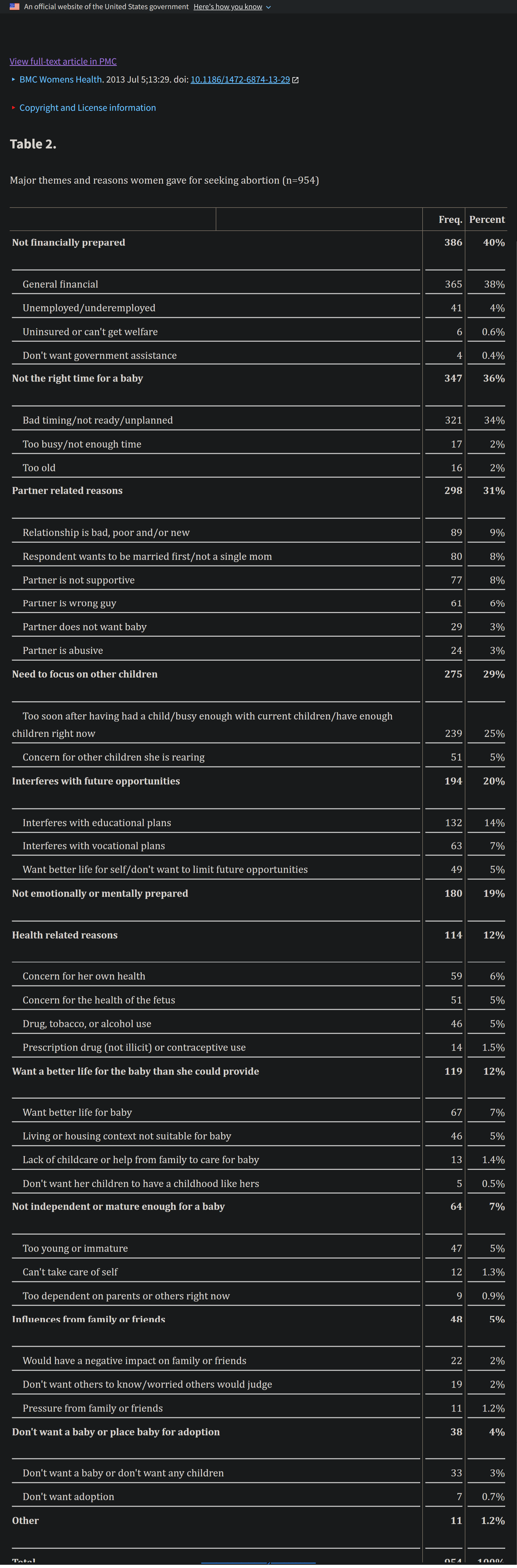Select the "Not financially prepared" row label
Viewport: 517px width, 1568px height.
(69, 242)
